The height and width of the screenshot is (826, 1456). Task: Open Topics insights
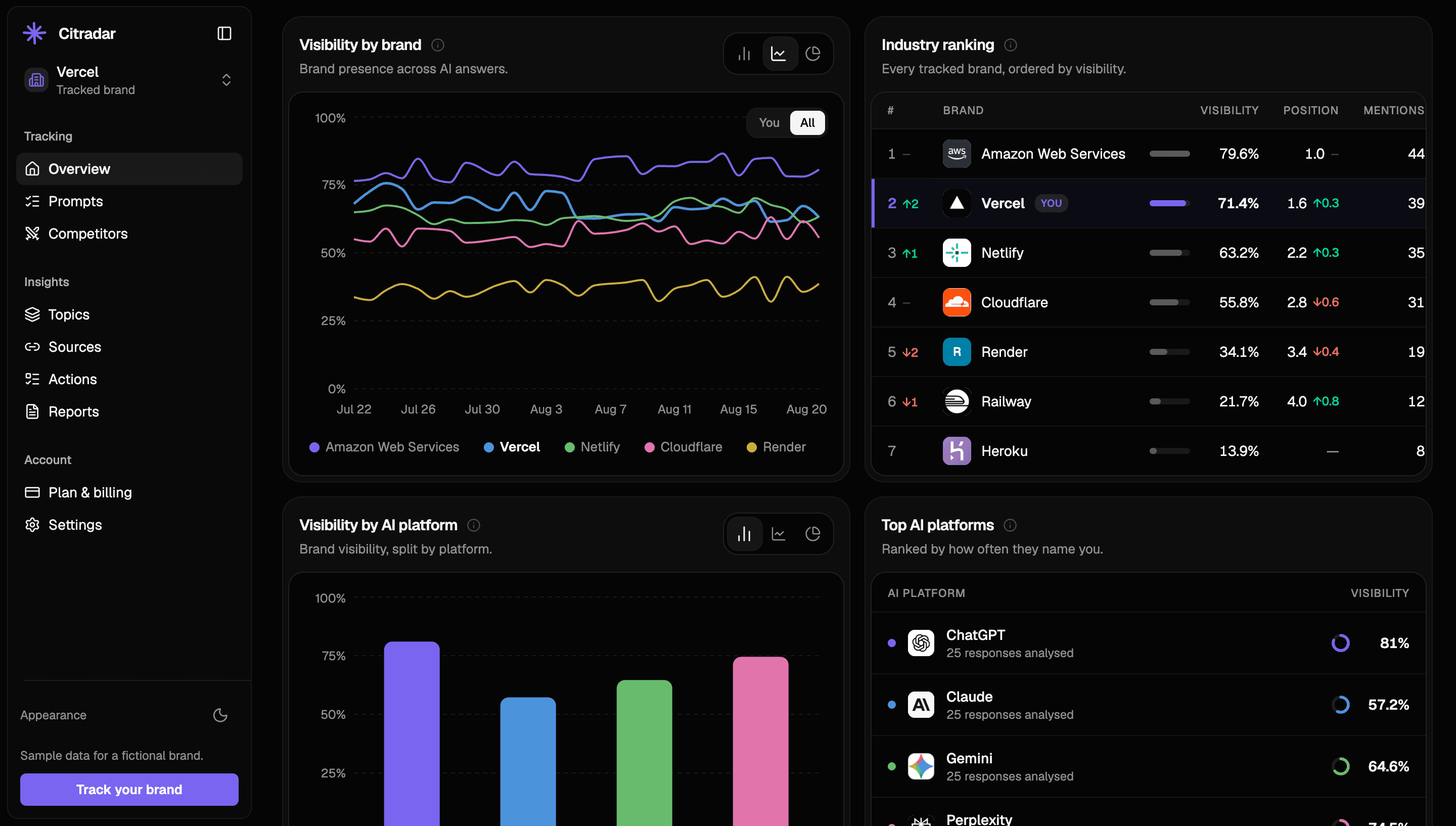(129, 314)
